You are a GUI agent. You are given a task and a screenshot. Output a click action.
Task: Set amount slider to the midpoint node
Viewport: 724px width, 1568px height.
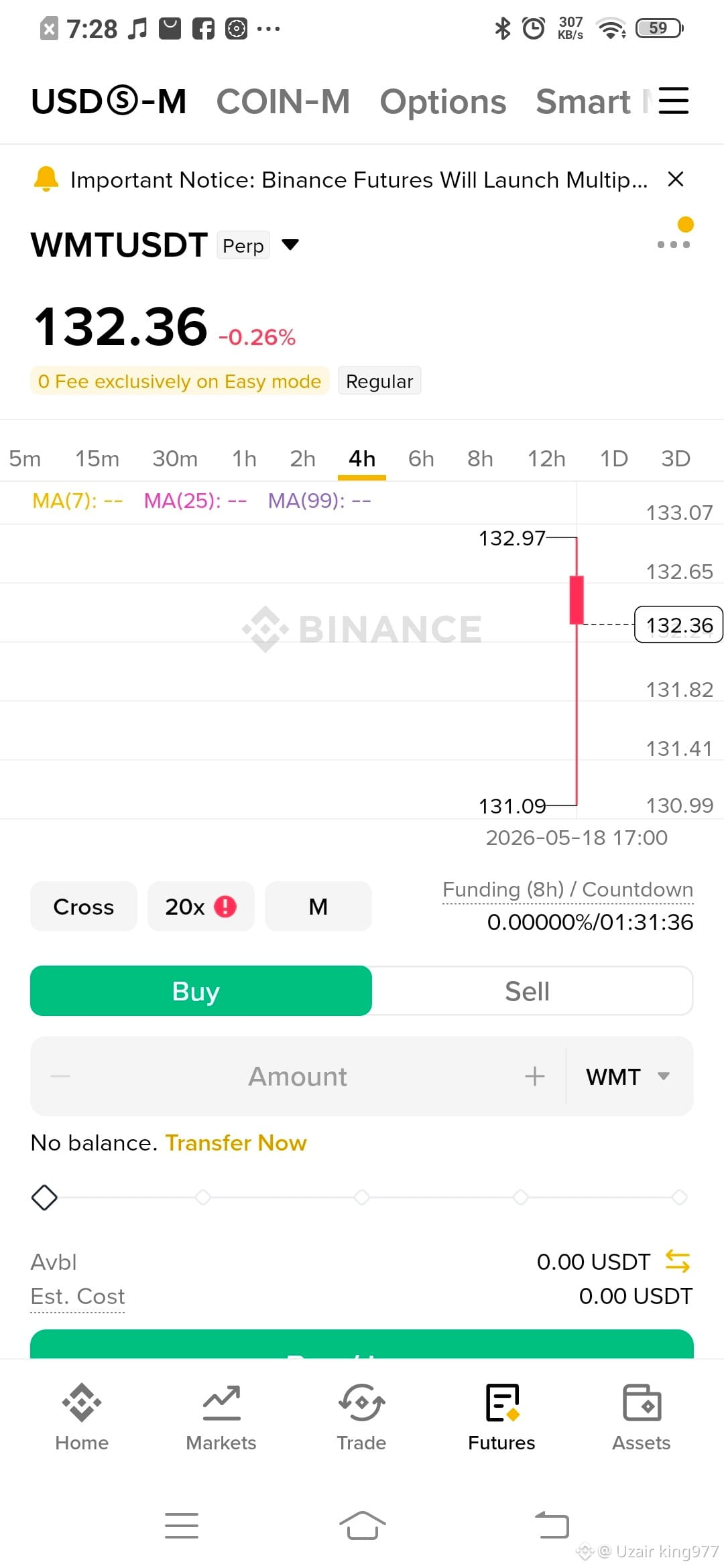(x=362, y=1197)
